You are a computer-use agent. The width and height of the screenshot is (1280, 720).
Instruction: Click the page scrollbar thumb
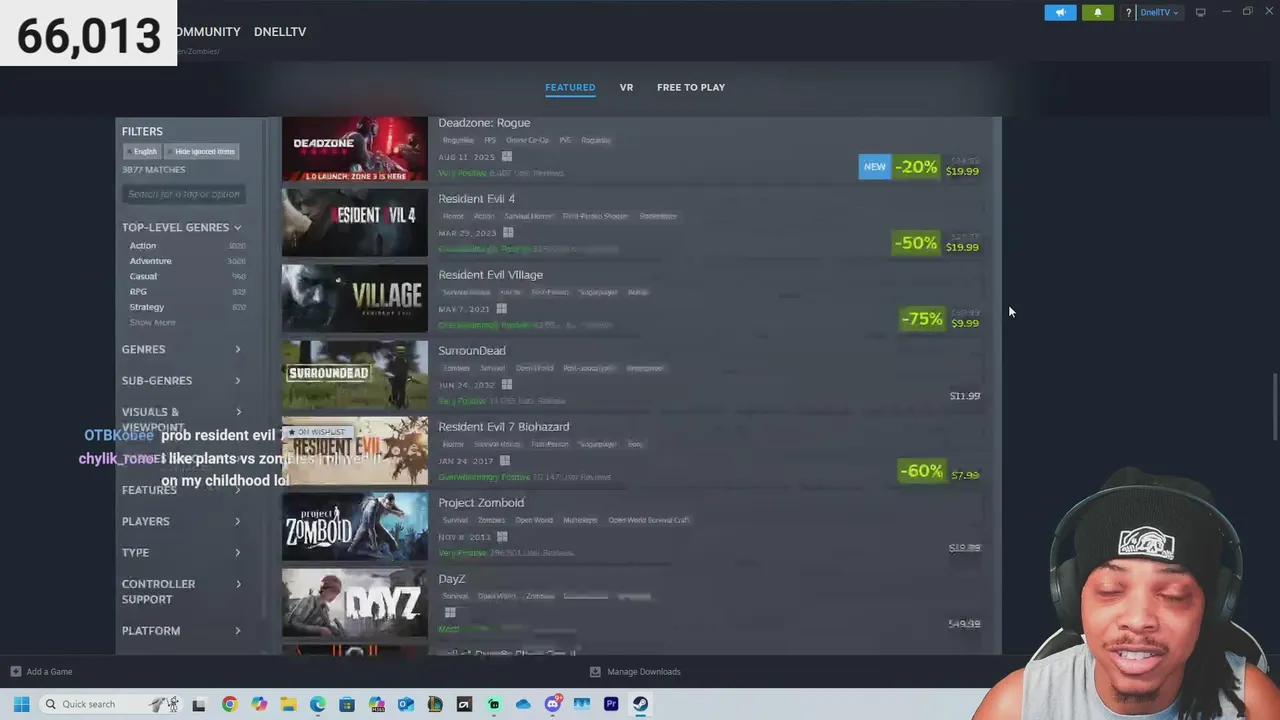(x=1274, y=405)
